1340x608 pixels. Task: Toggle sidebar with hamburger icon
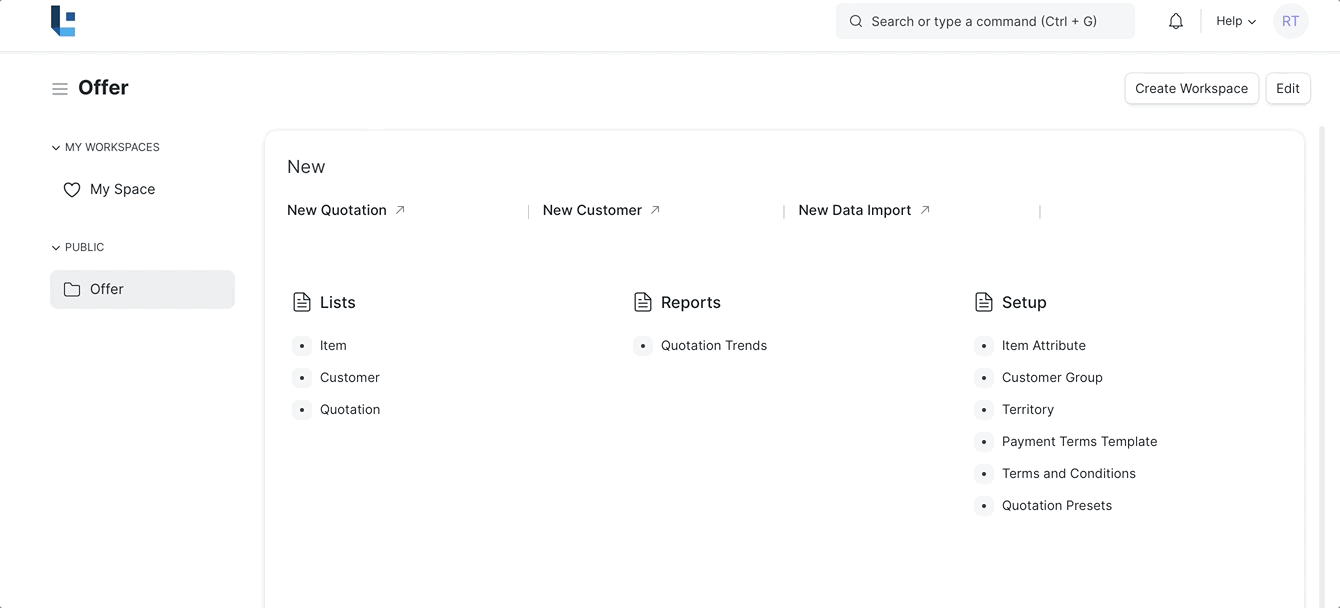click(x=60, y=89)
